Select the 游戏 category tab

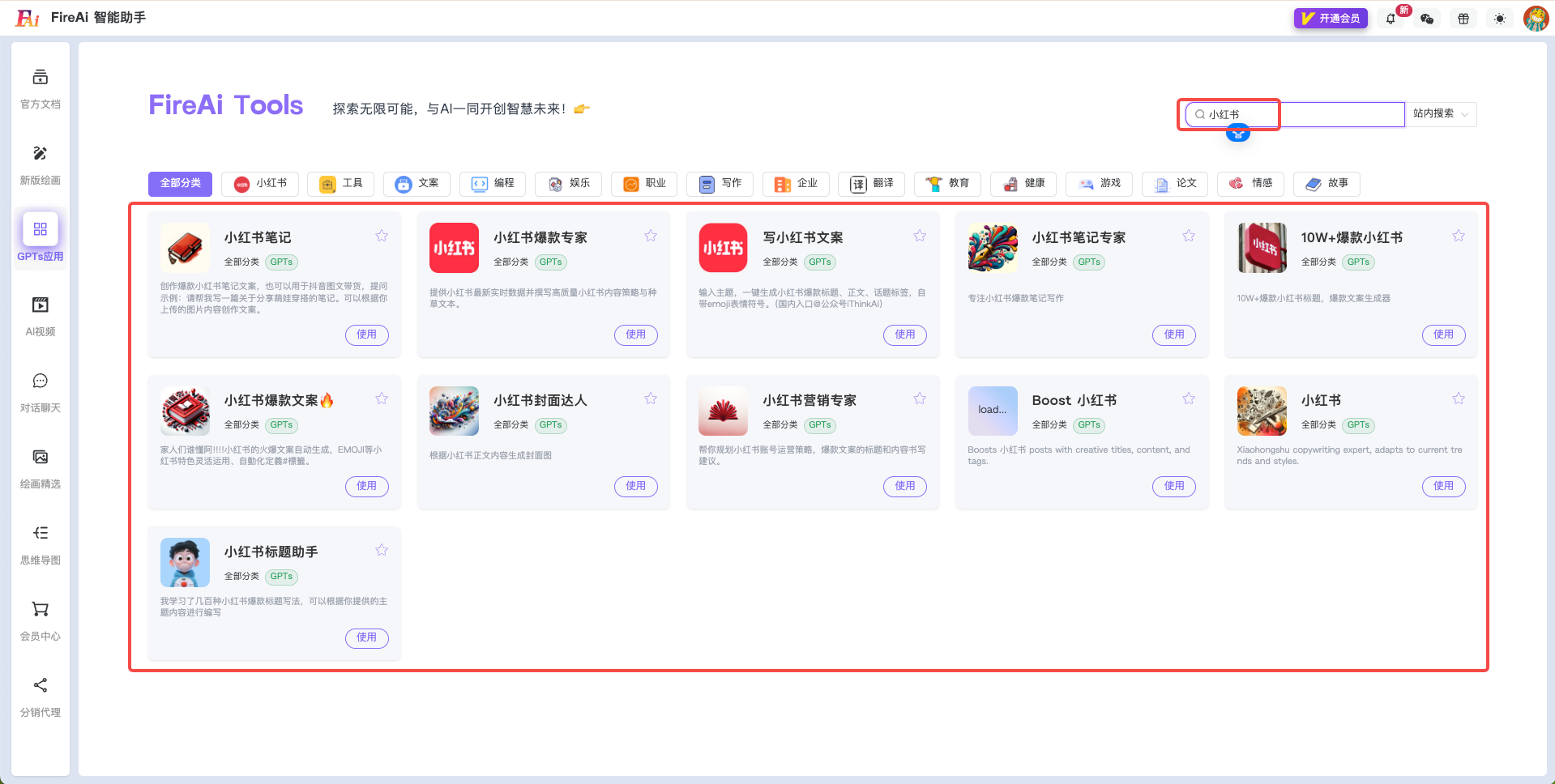pos(1099,184)
